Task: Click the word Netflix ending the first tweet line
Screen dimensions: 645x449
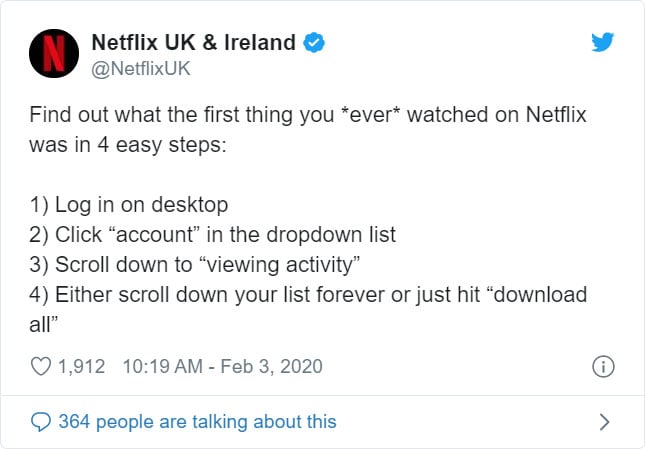Action: point(556,114)
